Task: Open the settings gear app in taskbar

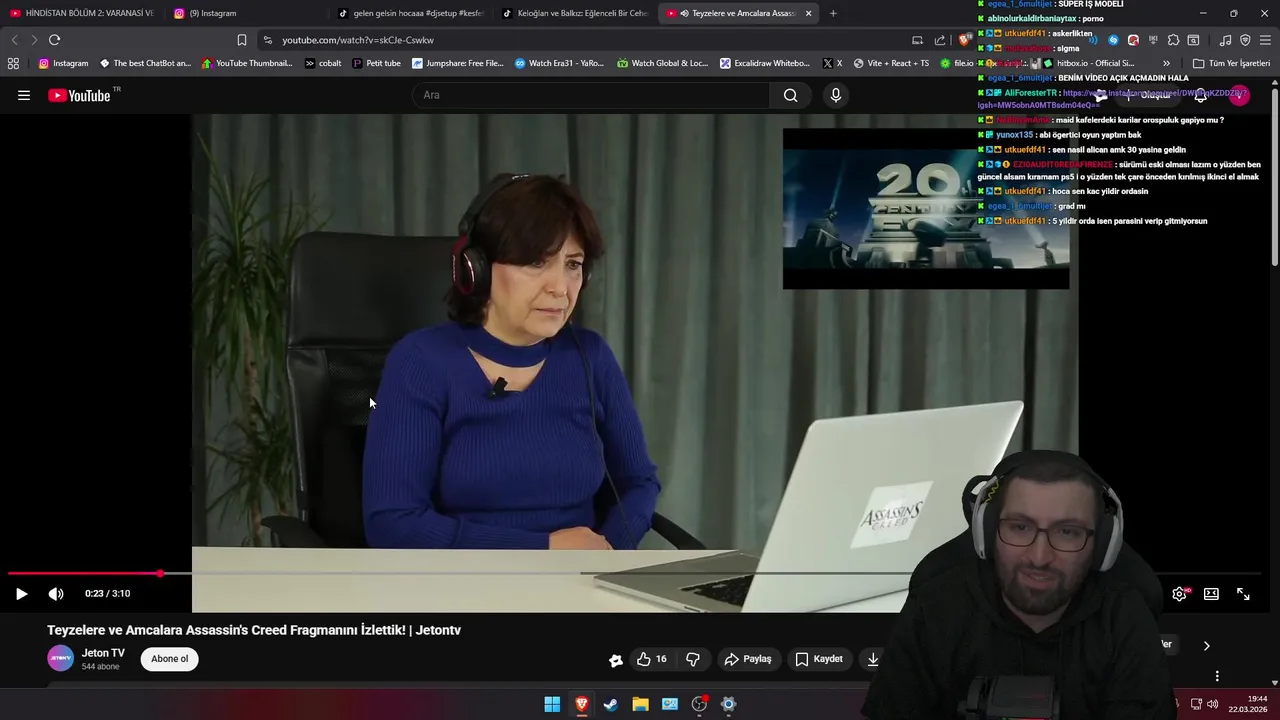Action: (729, 704)
